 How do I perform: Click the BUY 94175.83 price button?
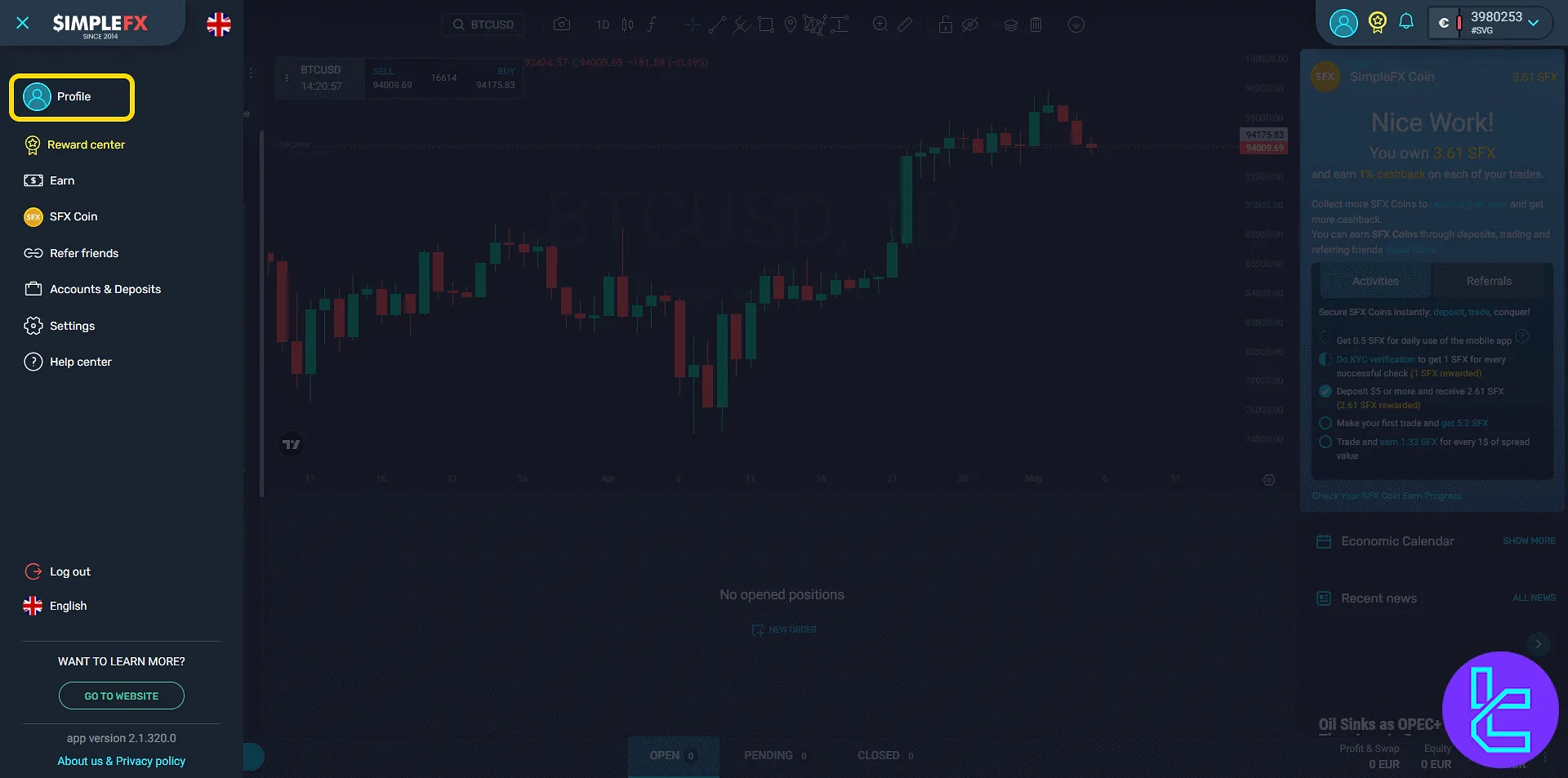click(496, 78)
